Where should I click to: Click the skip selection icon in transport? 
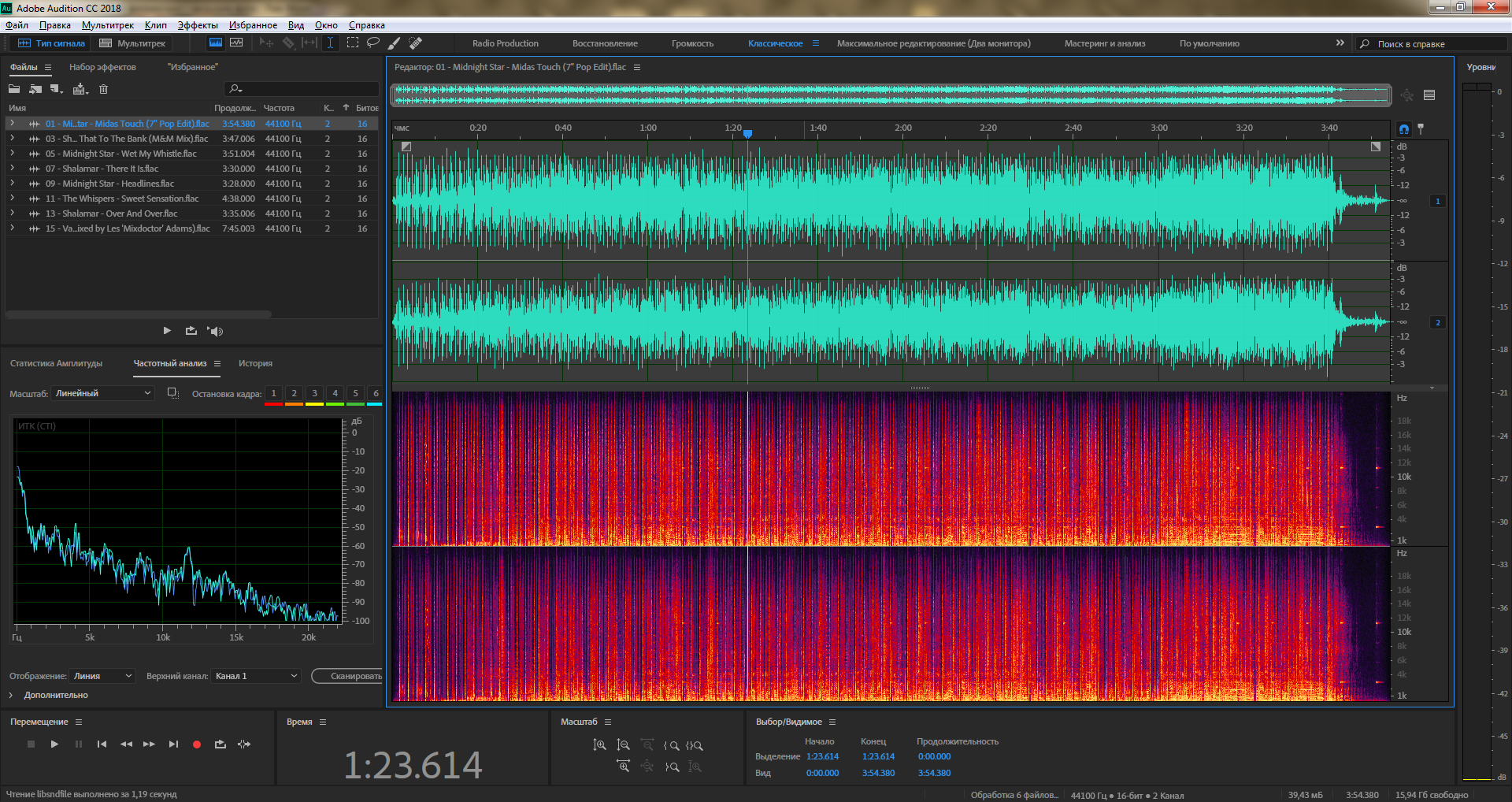(x=244, y=744)
